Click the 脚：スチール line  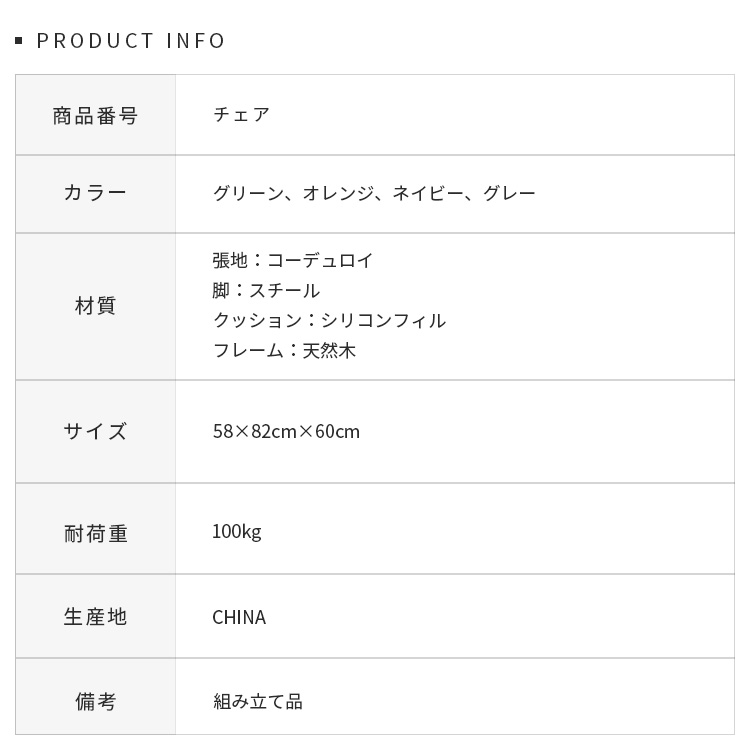pos(266,291)
